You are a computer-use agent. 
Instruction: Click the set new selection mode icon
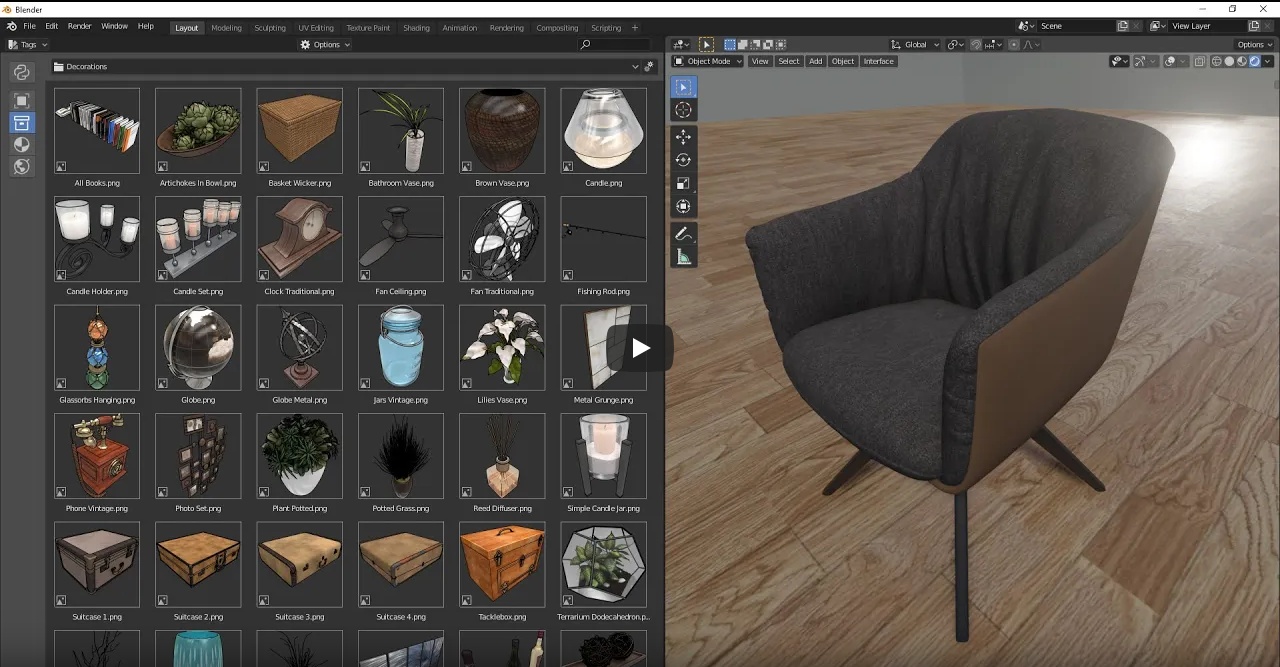click(x=730, y=44)
